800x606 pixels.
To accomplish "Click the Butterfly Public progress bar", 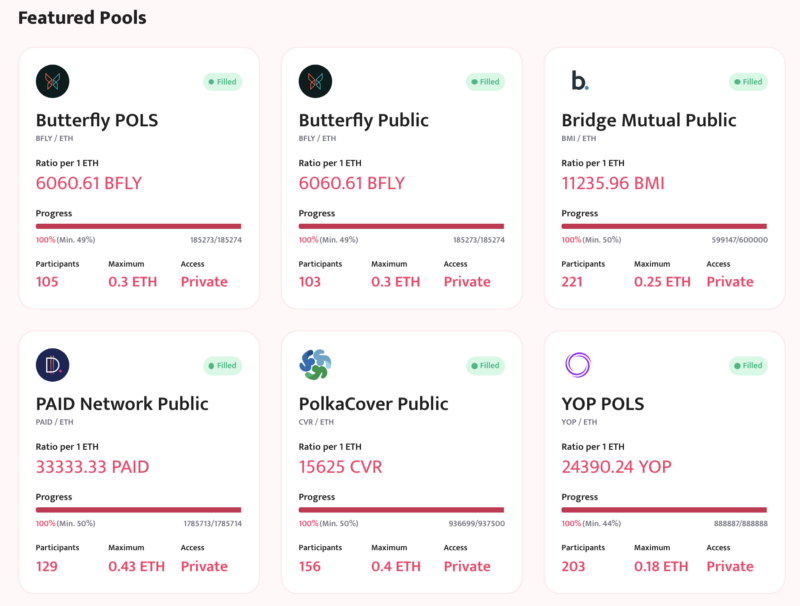I will pos(401,227).
